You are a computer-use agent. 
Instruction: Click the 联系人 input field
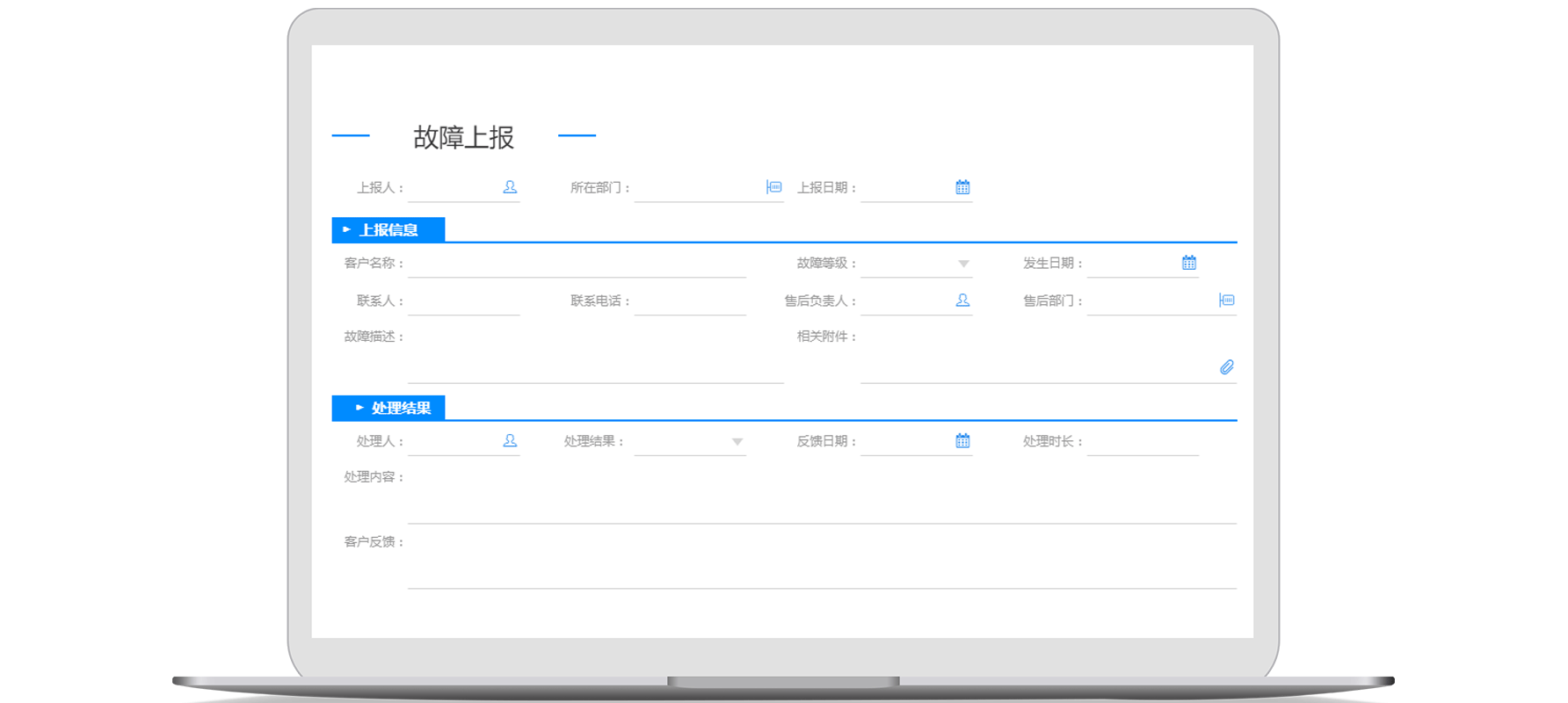[463, 301]
